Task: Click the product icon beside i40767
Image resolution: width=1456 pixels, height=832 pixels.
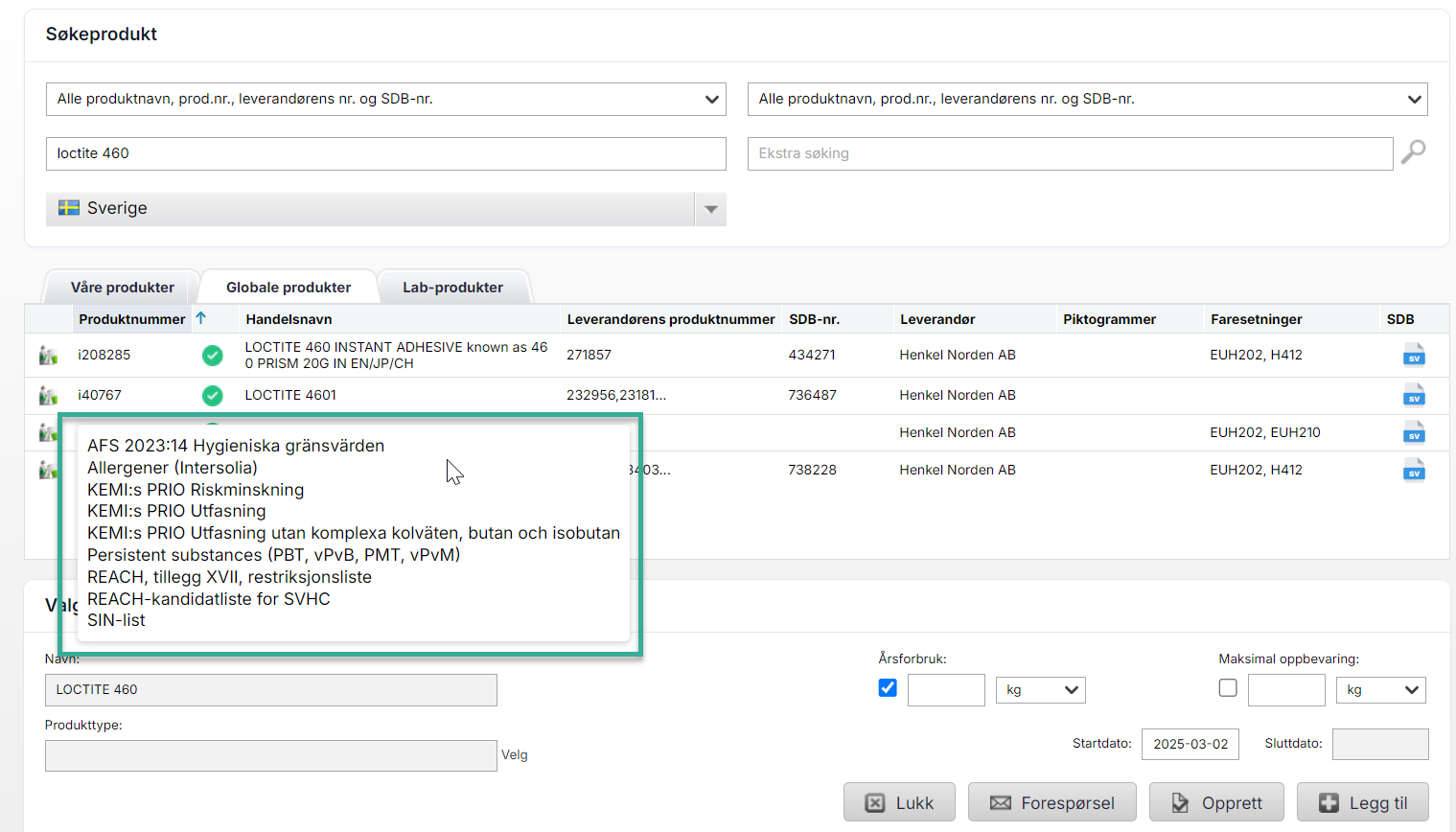Action: 48,395
